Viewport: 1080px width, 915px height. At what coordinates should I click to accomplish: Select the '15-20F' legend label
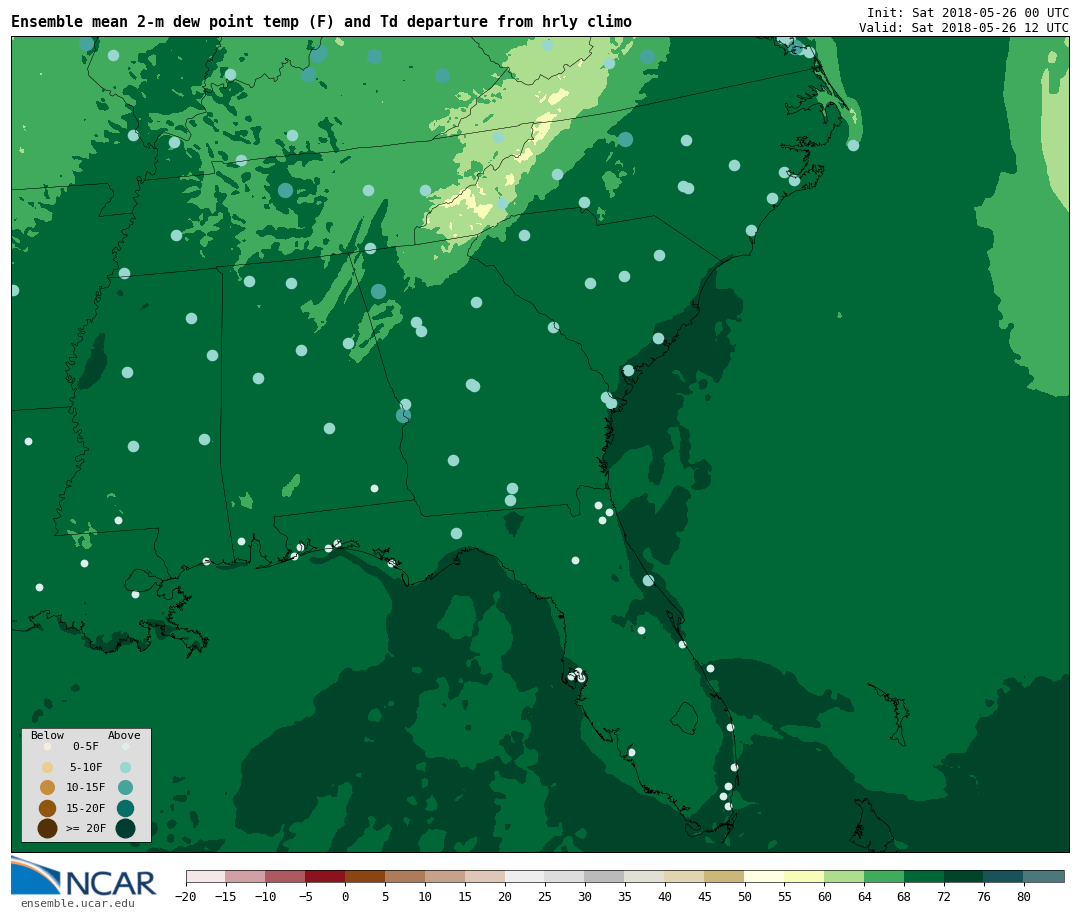coord(85,808)
